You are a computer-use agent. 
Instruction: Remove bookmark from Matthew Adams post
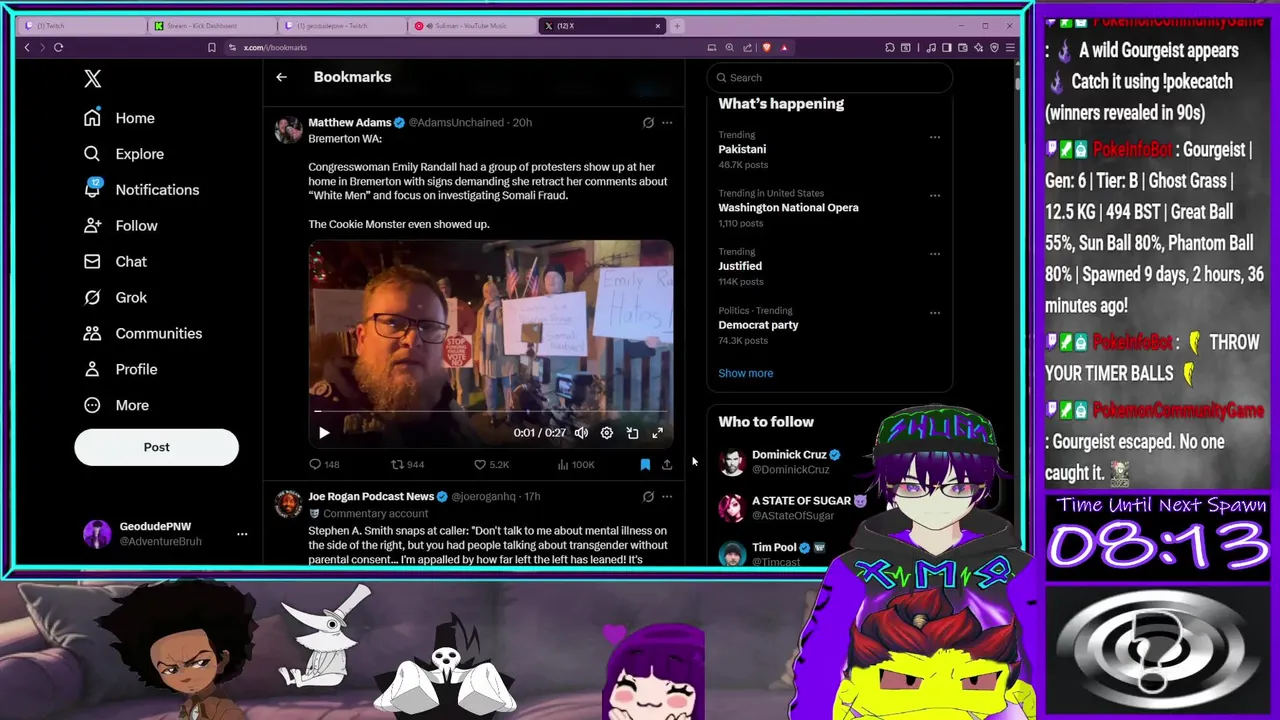click(x=645, y=464)
